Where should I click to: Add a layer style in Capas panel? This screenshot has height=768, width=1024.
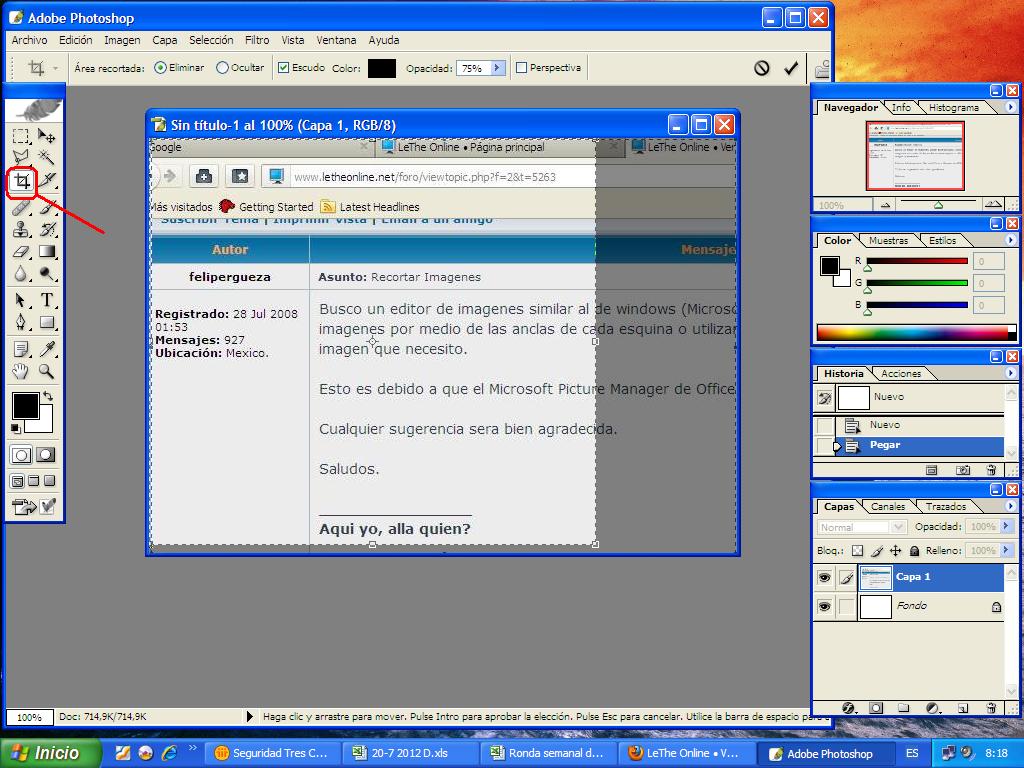point(849,707)
